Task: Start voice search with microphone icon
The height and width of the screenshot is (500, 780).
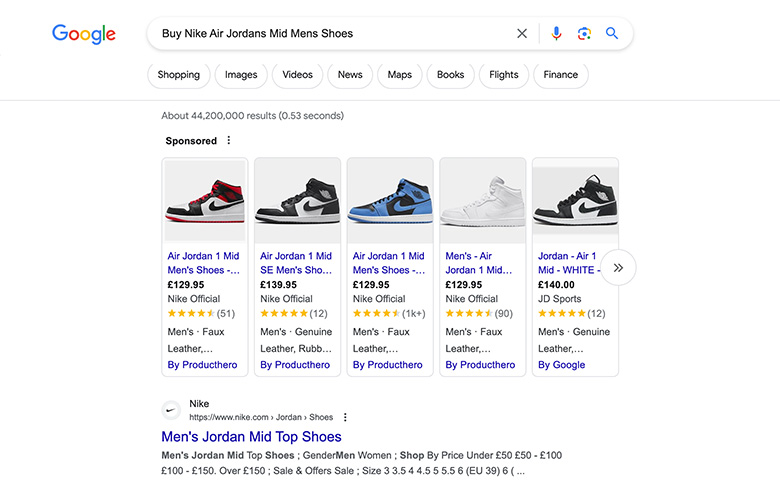Action: 557,33
